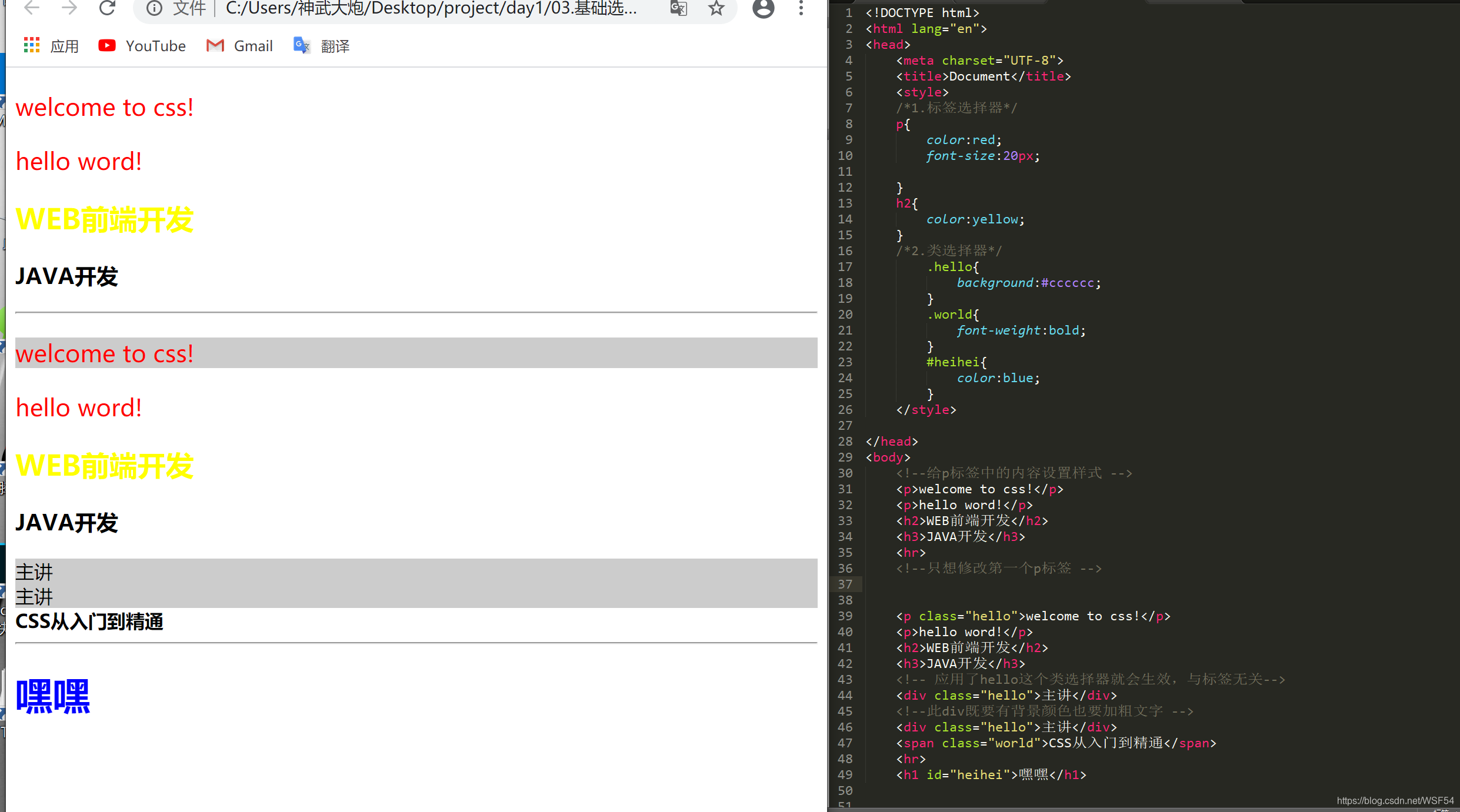Open the Chrome three-dot menu
This screenshot has height=812, width=1460.
tap(801, 8)
